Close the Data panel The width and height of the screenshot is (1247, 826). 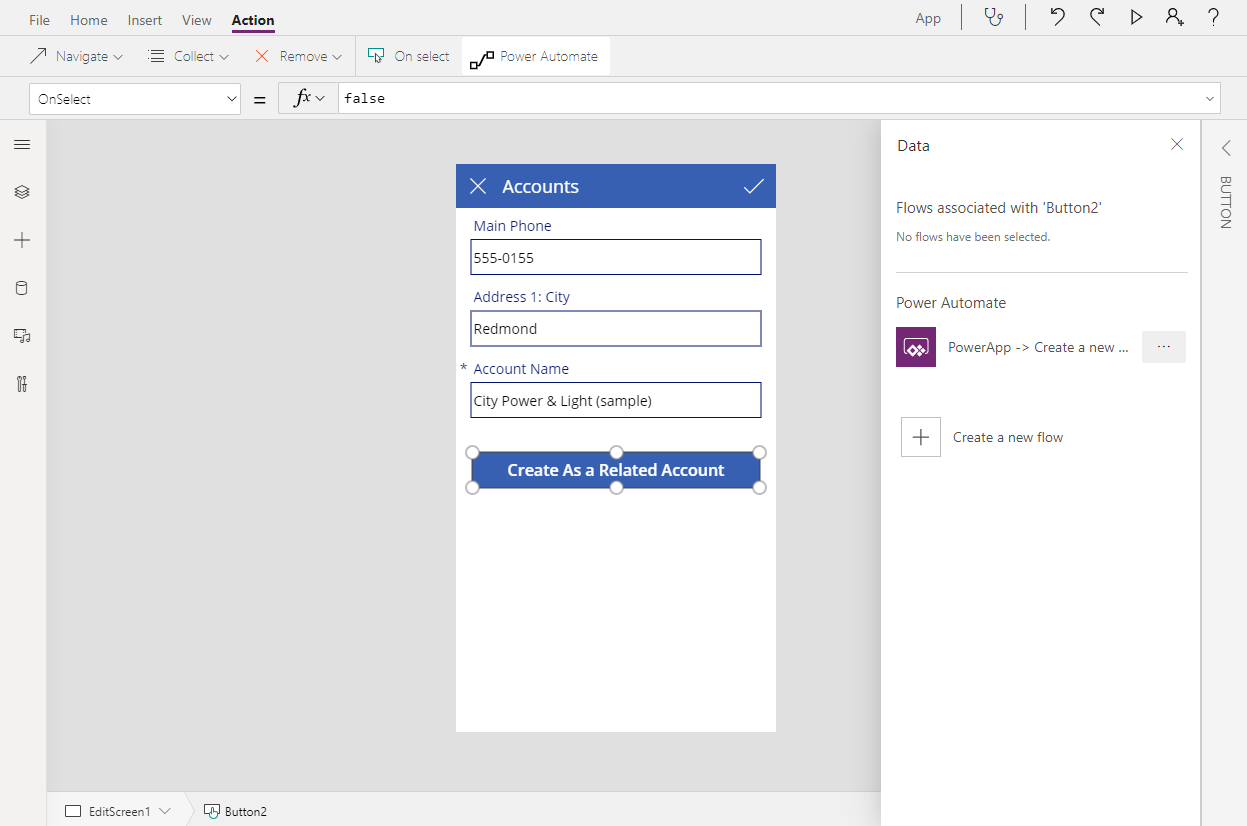coord(1177,145)
